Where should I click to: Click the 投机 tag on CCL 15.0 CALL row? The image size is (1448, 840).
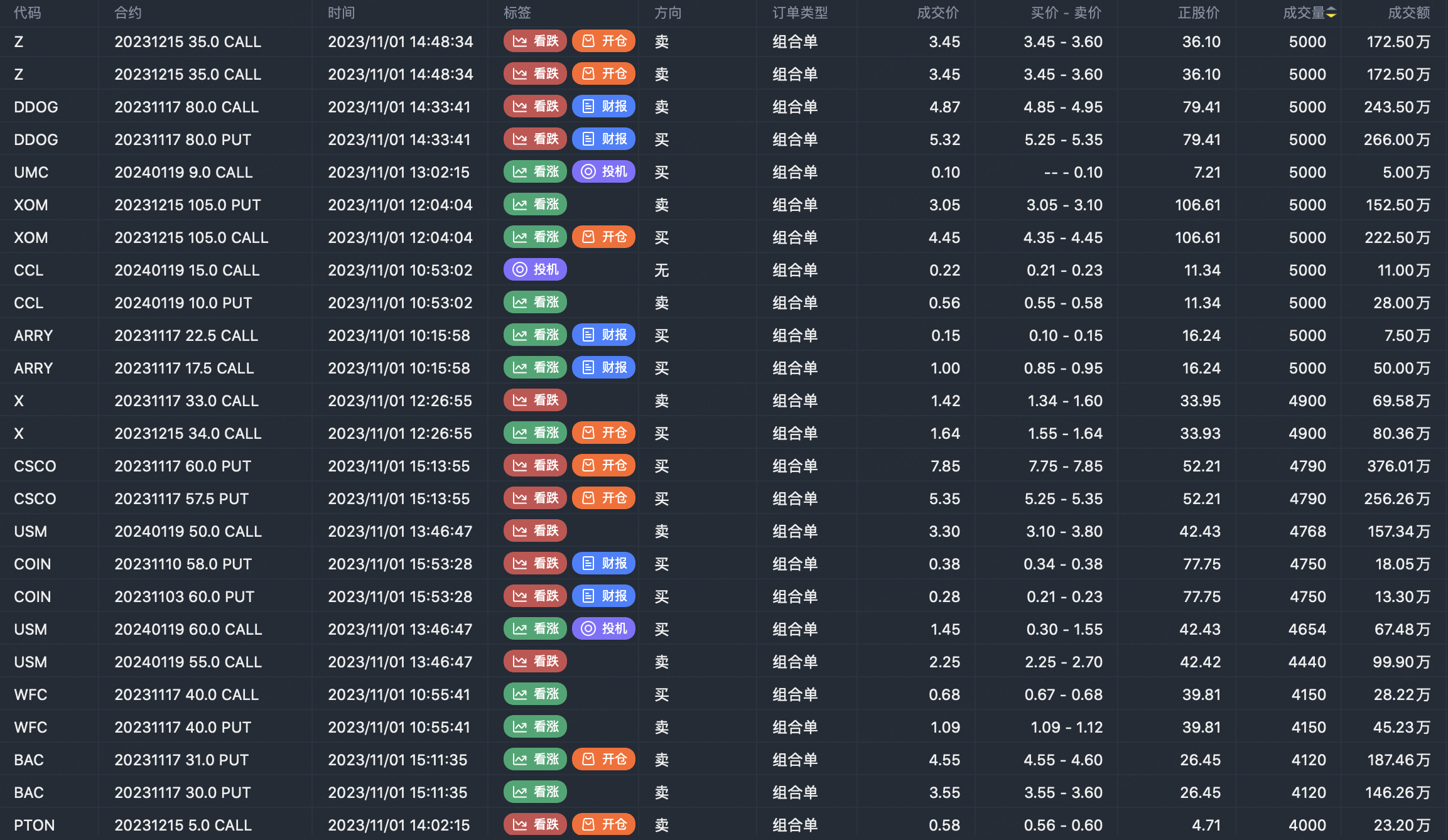[535, 269]
